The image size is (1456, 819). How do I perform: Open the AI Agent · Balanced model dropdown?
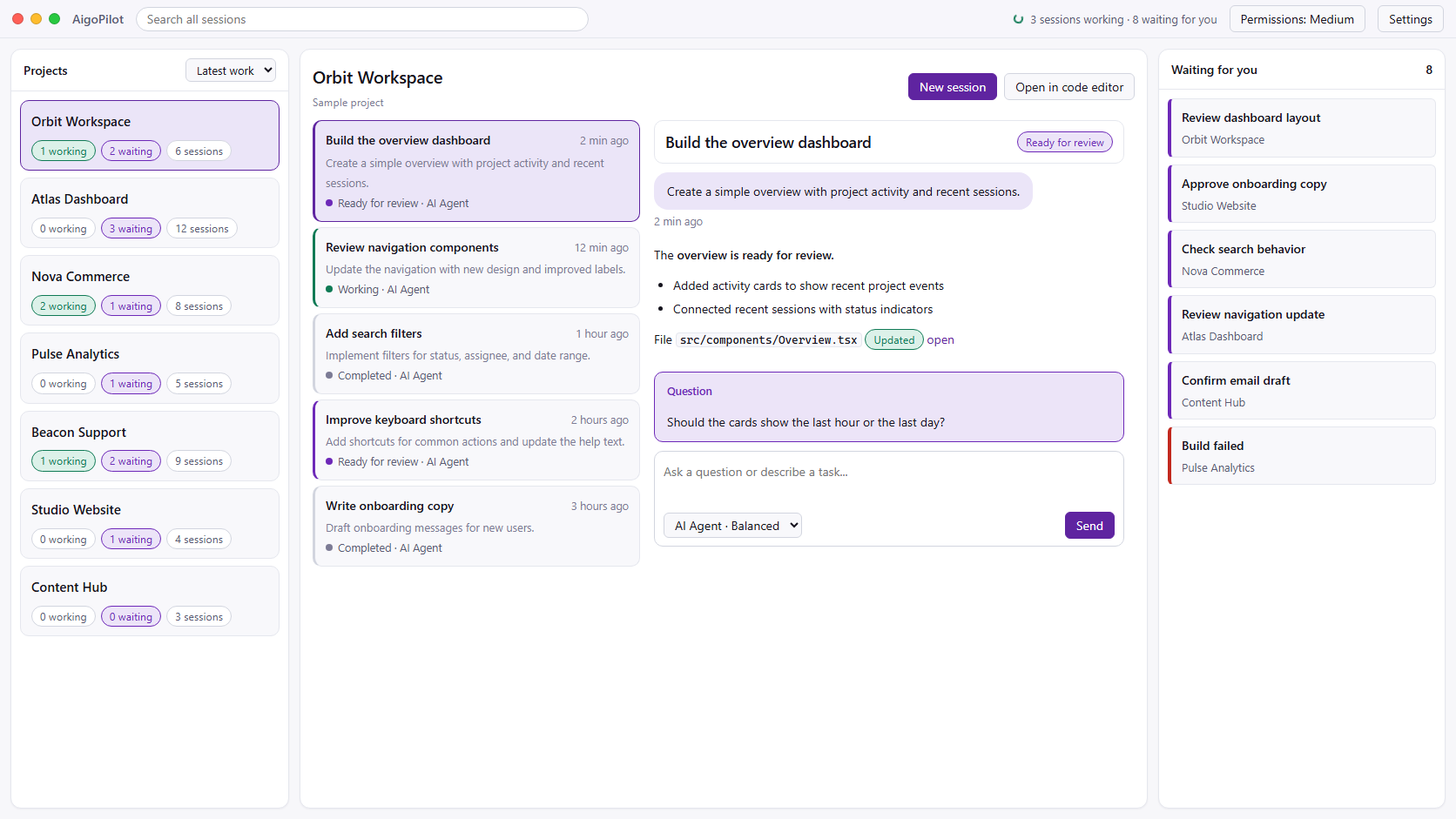coord(732,526)
